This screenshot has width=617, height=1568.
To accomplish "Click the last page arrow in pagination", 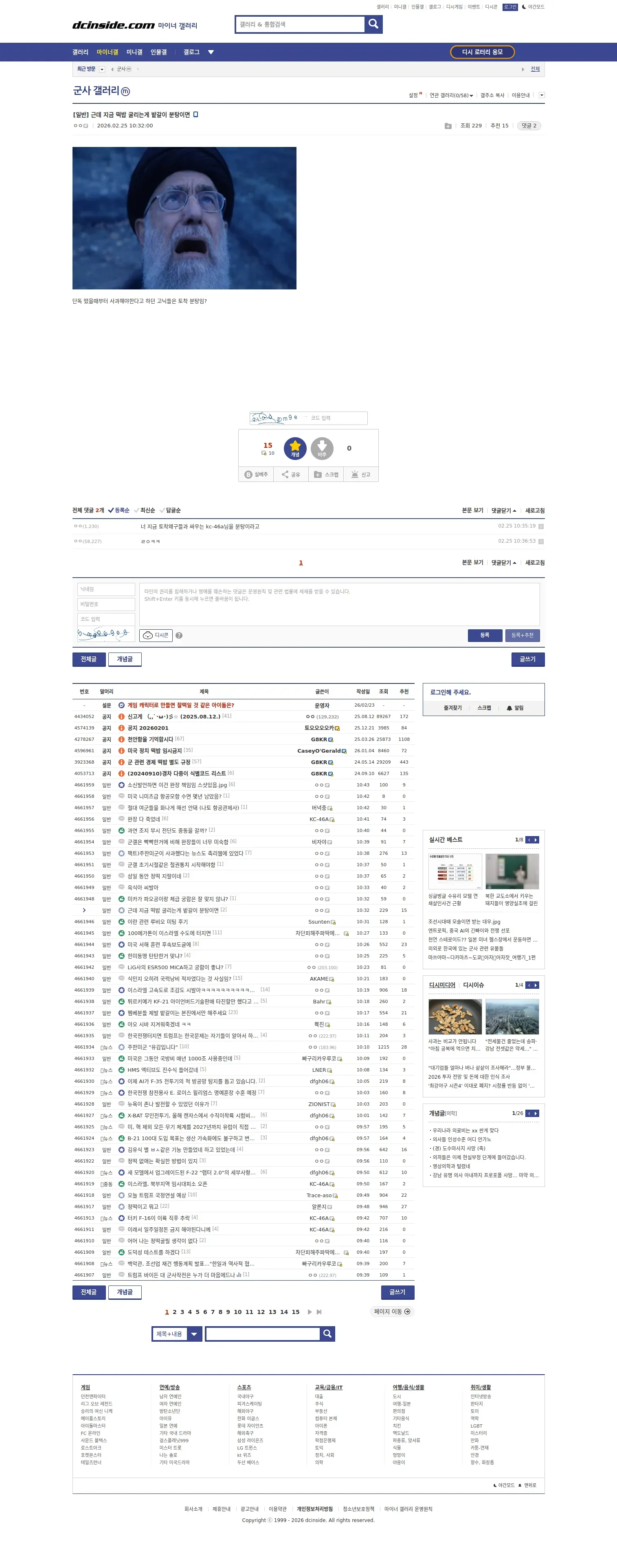I will pos(319,1312).
